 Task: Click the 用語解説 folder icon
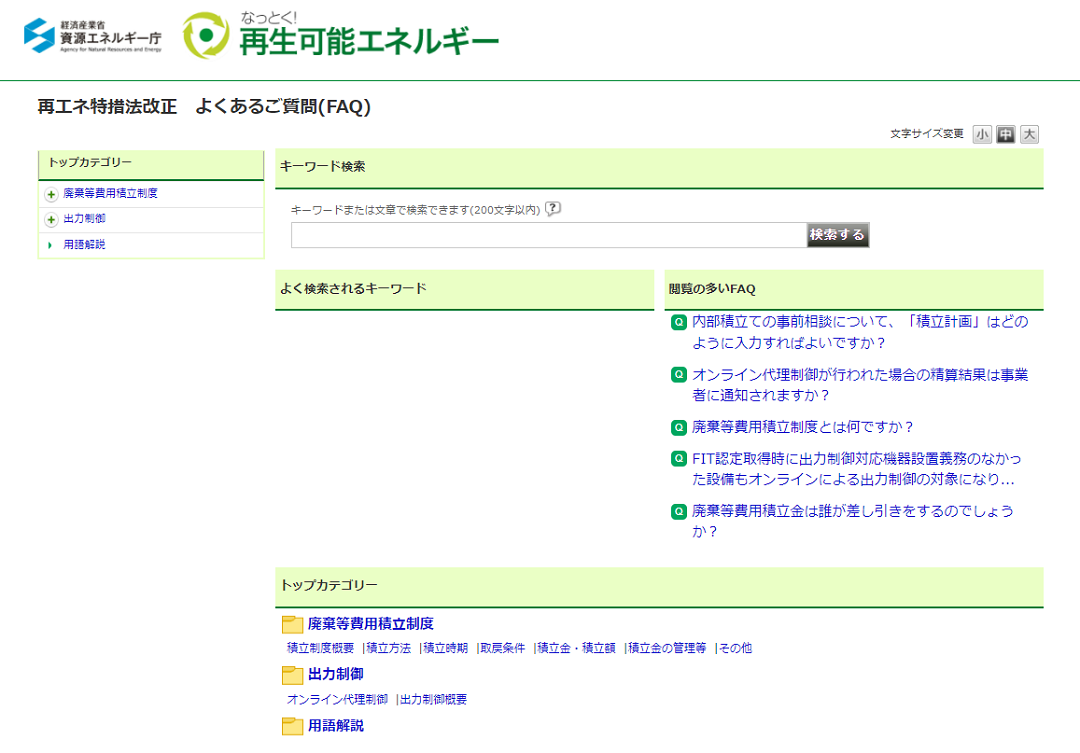pos(292,726)
